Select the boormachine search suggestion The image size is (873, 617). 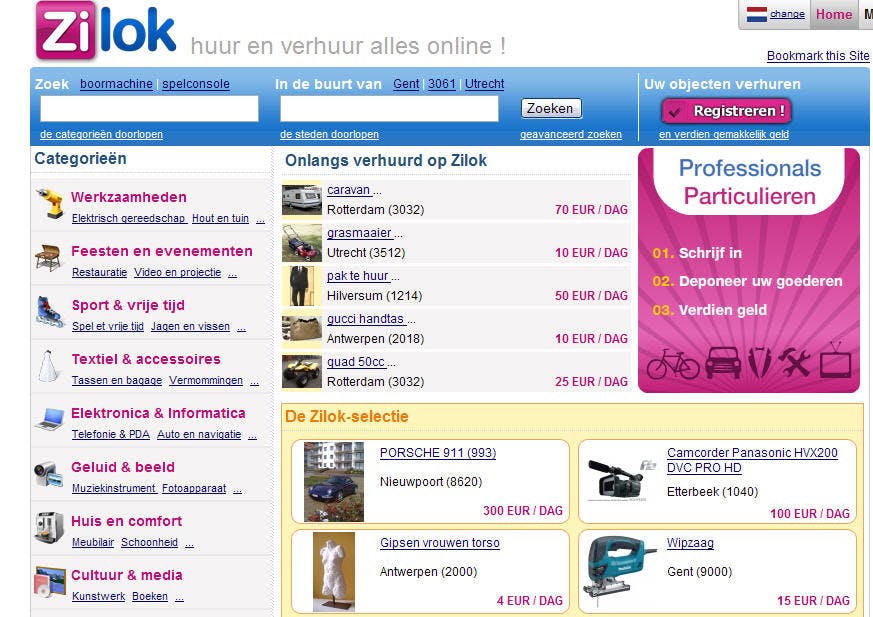tap(116, 84)
